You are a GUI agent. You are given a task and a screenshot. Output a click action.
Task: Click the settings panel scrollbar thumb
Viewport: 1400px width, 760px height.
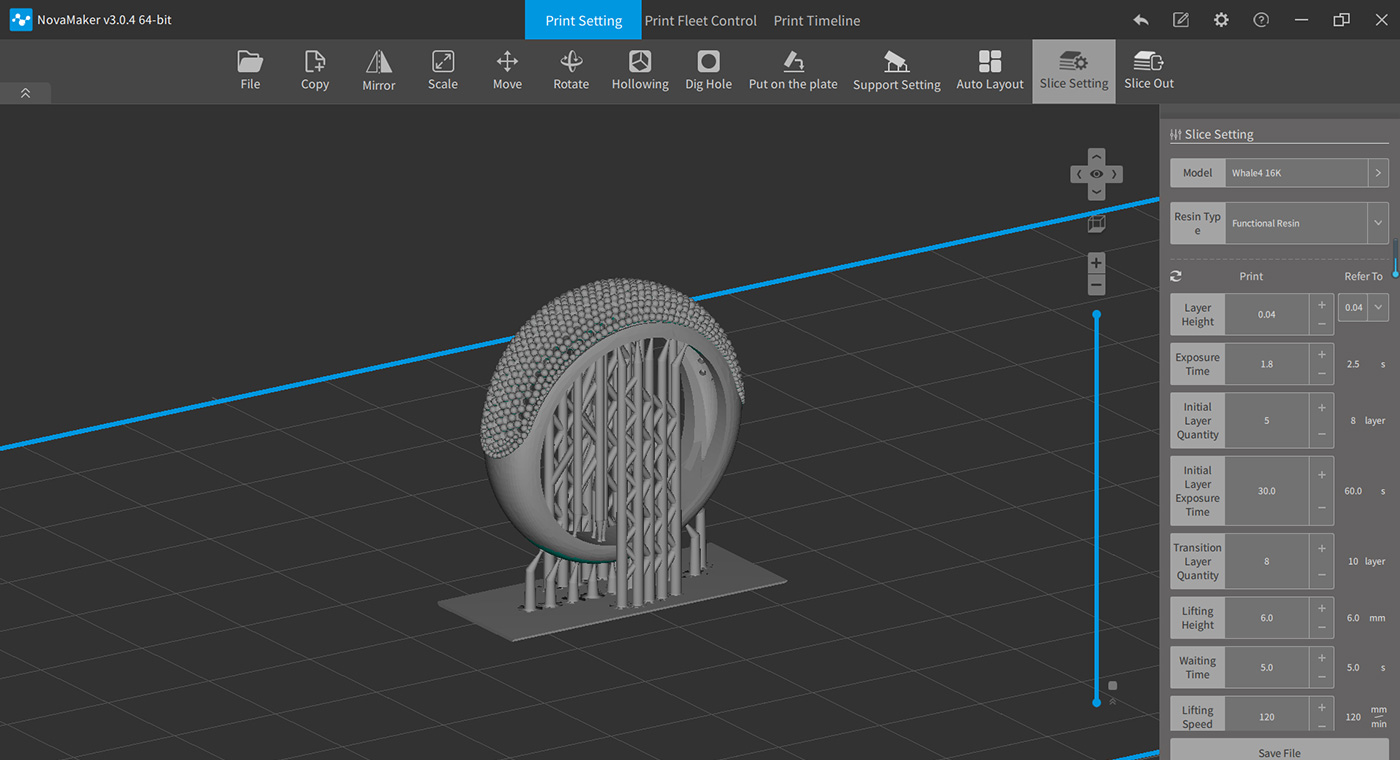(x=1396, y=258)
